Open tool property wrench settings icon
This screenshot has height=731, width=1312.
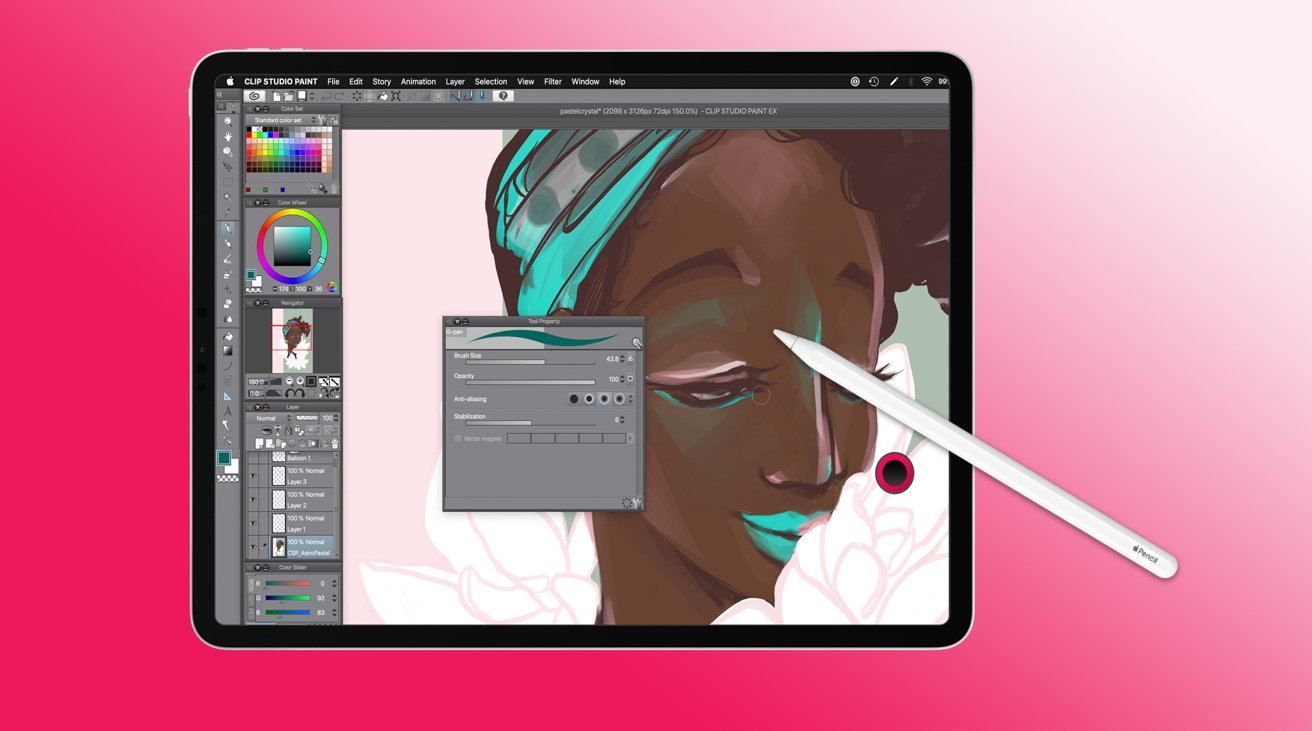[636, 503]
